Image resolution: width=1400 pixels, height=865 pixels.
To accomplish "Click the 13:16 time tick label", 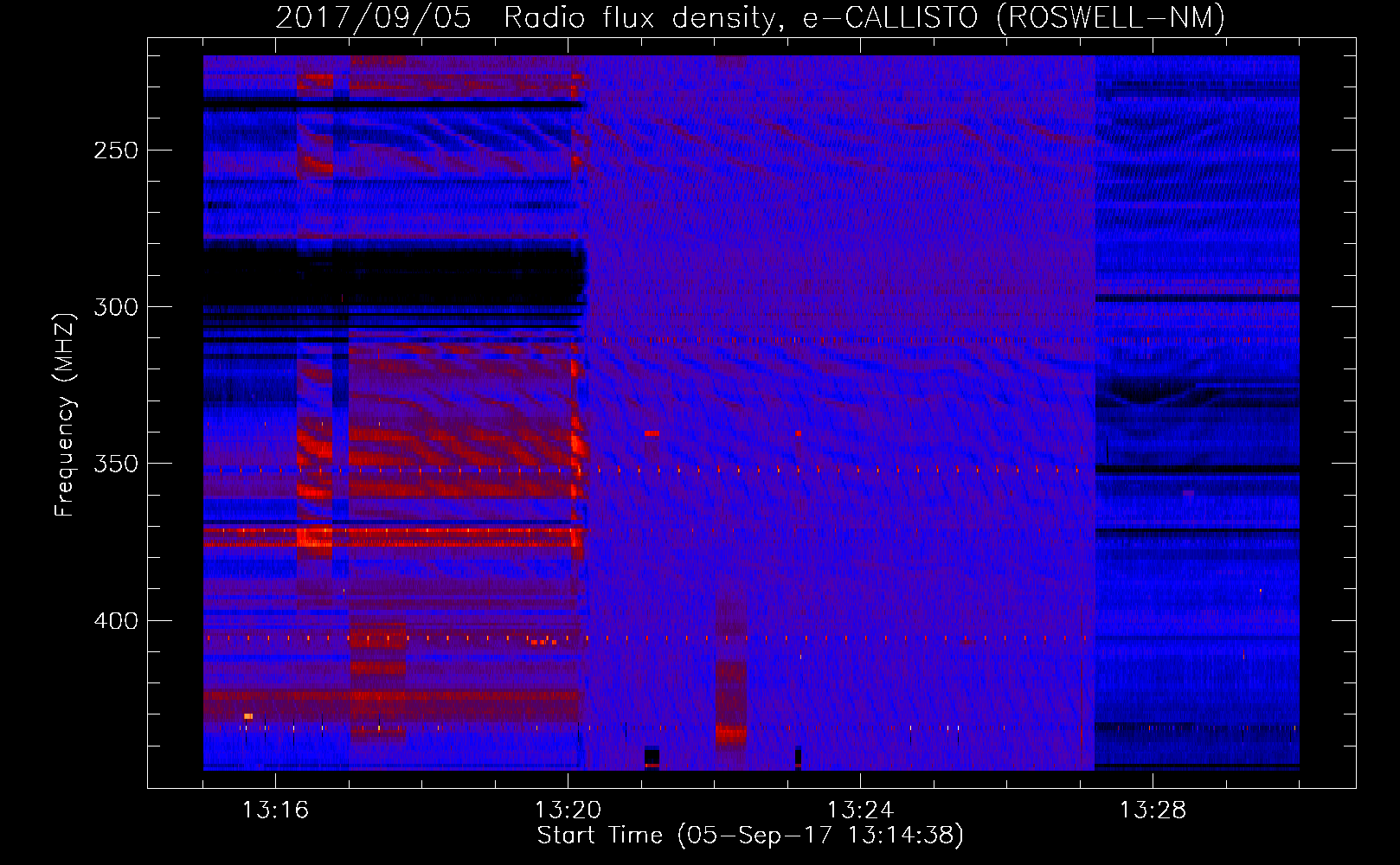I will tap(275, 811).
